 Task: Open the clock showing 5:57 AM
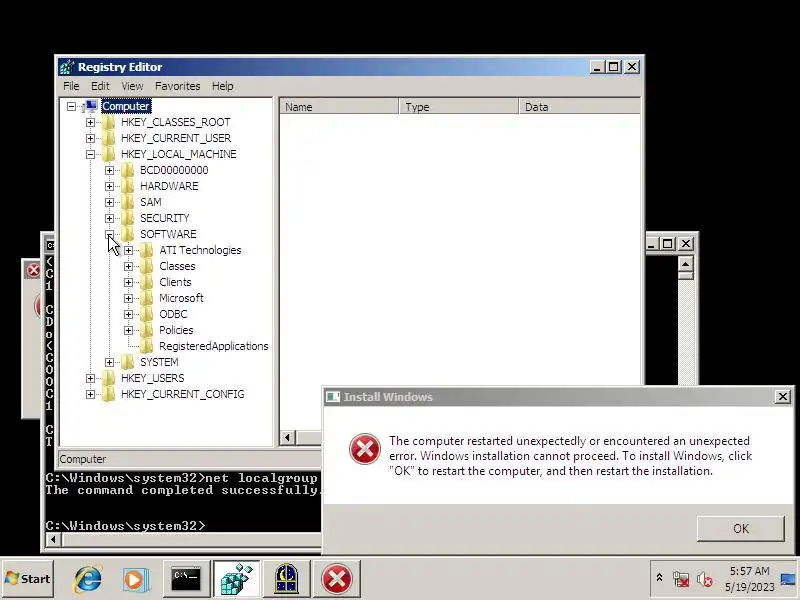coord(749,579)
